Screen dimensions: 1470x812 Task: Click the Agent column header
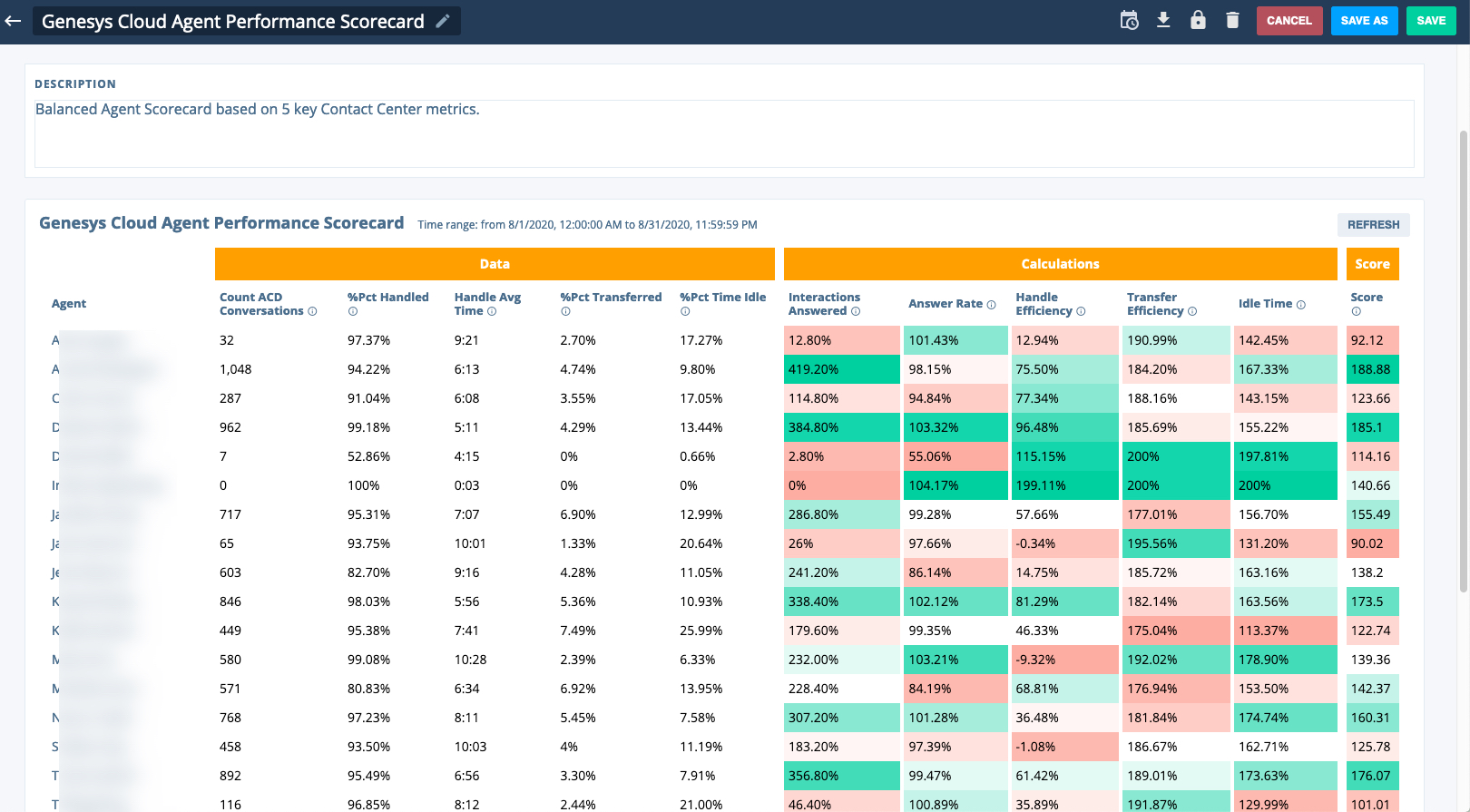(69, 304)
